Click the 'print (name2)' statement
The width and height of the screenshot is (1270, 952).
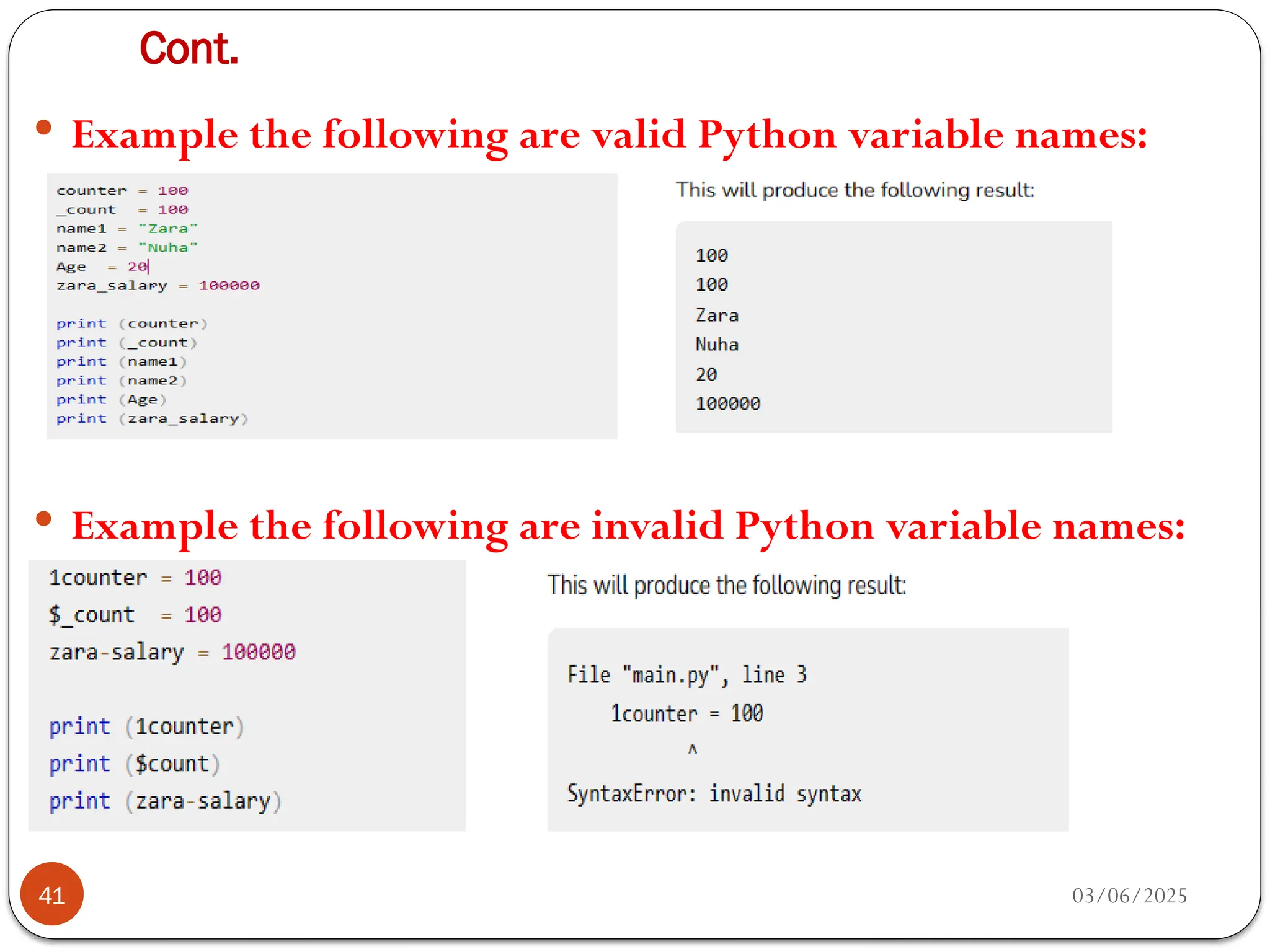point(122,381)
